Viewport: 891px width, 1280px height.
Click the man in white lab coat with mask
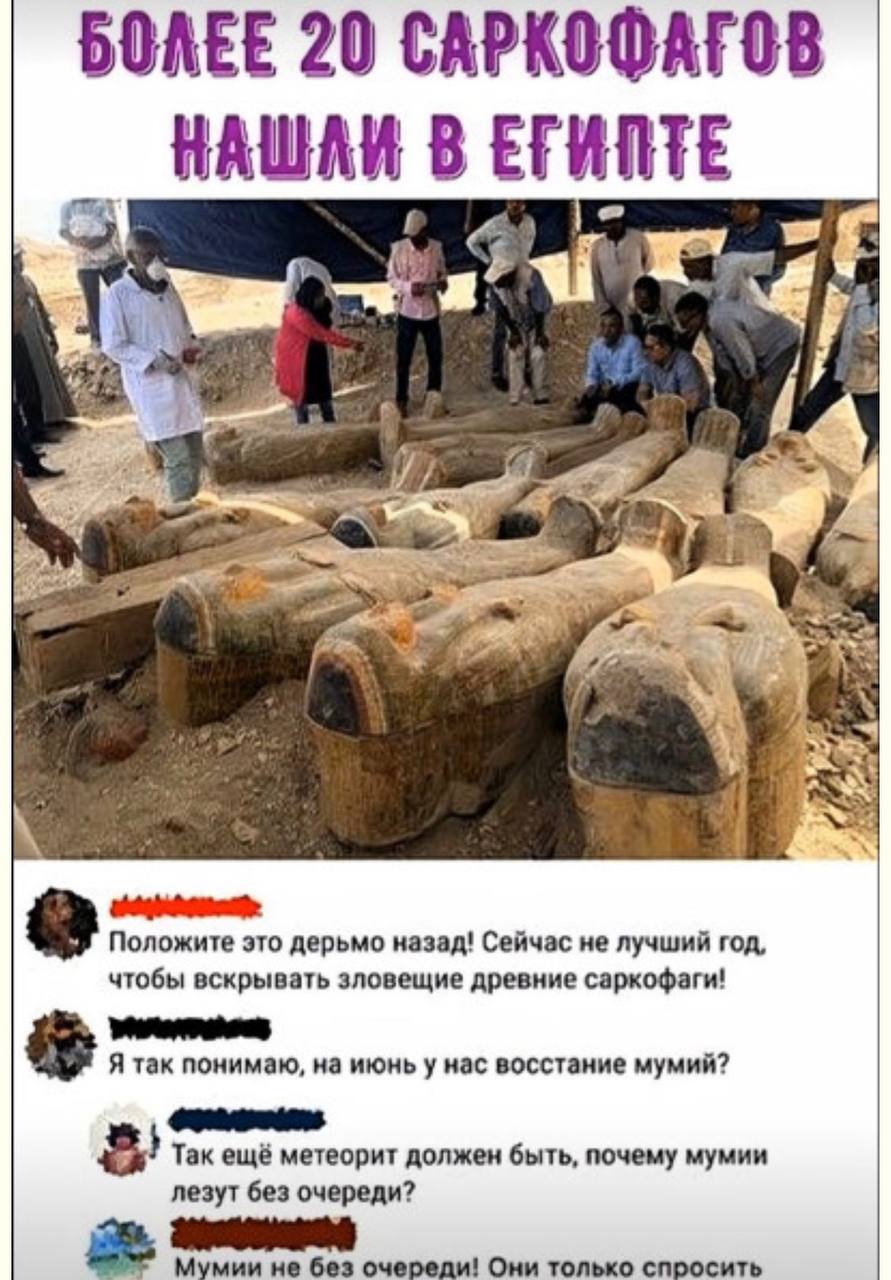click(x=152, y=362)
